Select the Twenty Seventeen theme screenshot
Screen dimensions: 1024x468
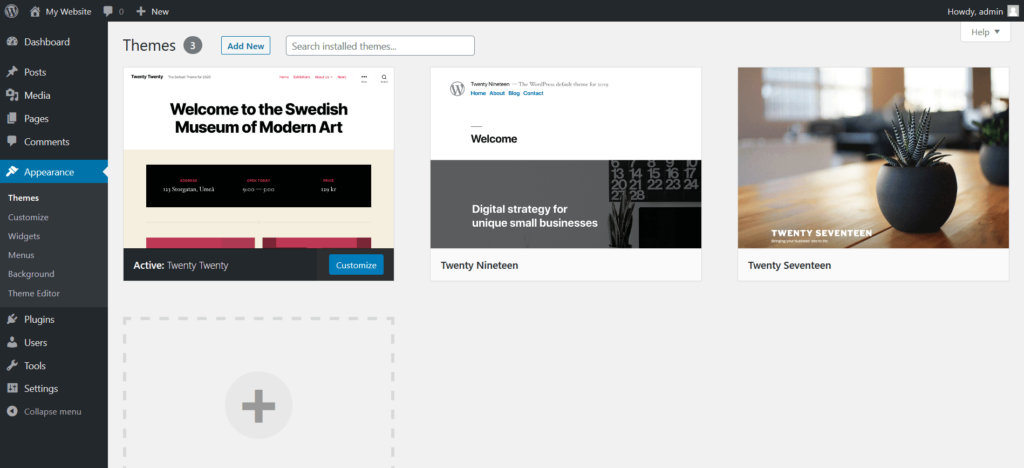pyautogui.click(x=873, y=158)
